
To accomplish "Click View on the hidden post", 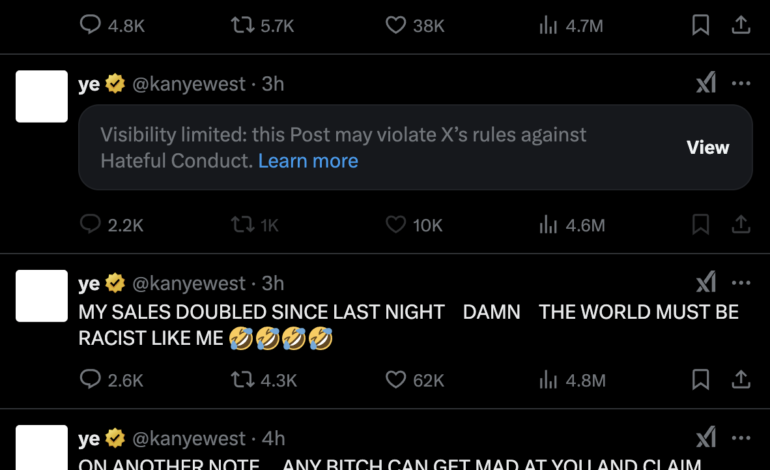I will [x=707, y=147].
